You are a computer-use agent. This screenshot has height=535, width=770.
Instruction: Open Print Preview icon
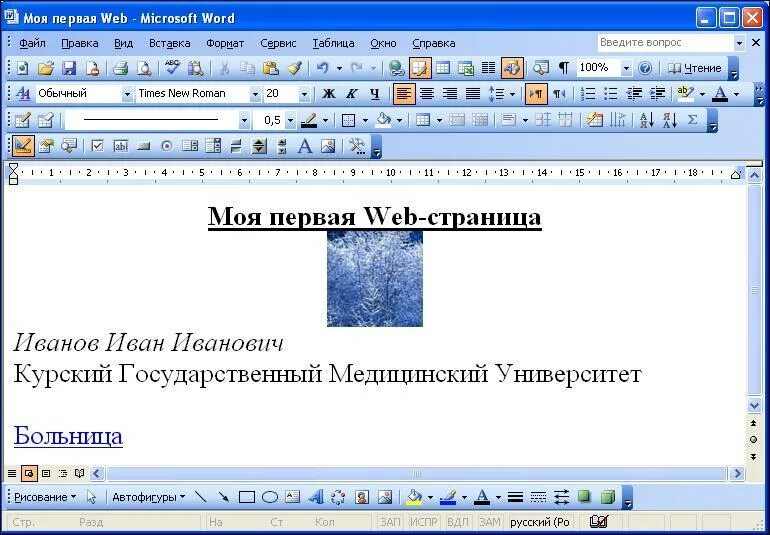coord(144,68)
